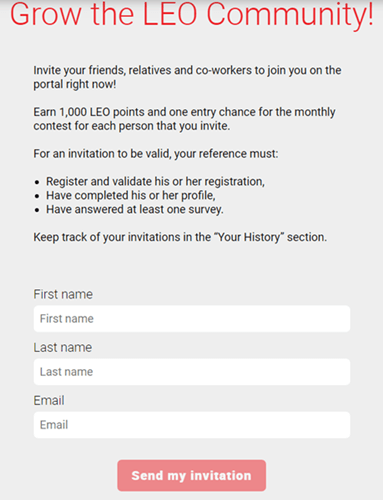Click the Last name label above the field
The image size is (383, 500).
click(63, 347)
